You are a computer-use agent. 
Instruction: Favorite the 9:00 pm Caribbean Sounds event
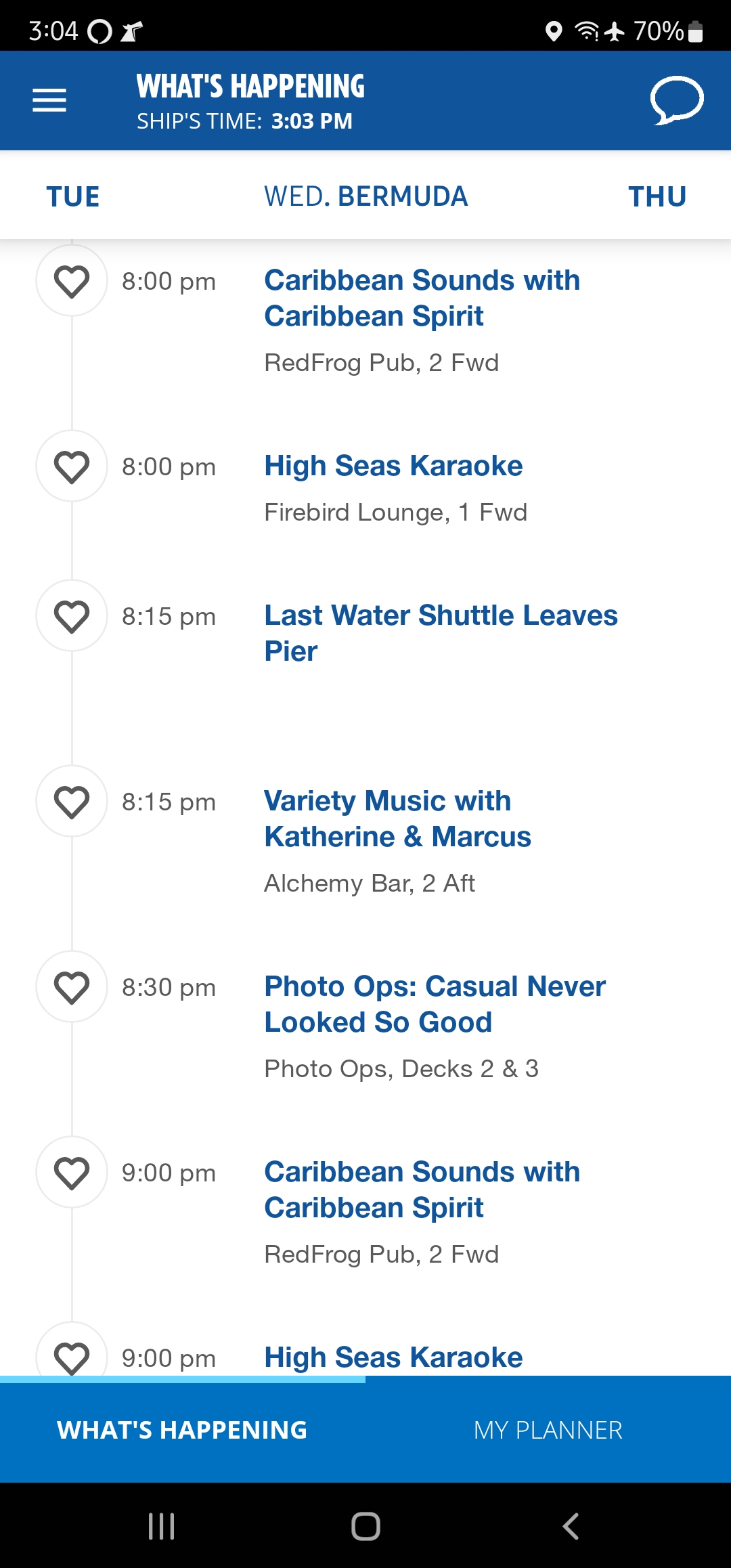pos(72,1172)
